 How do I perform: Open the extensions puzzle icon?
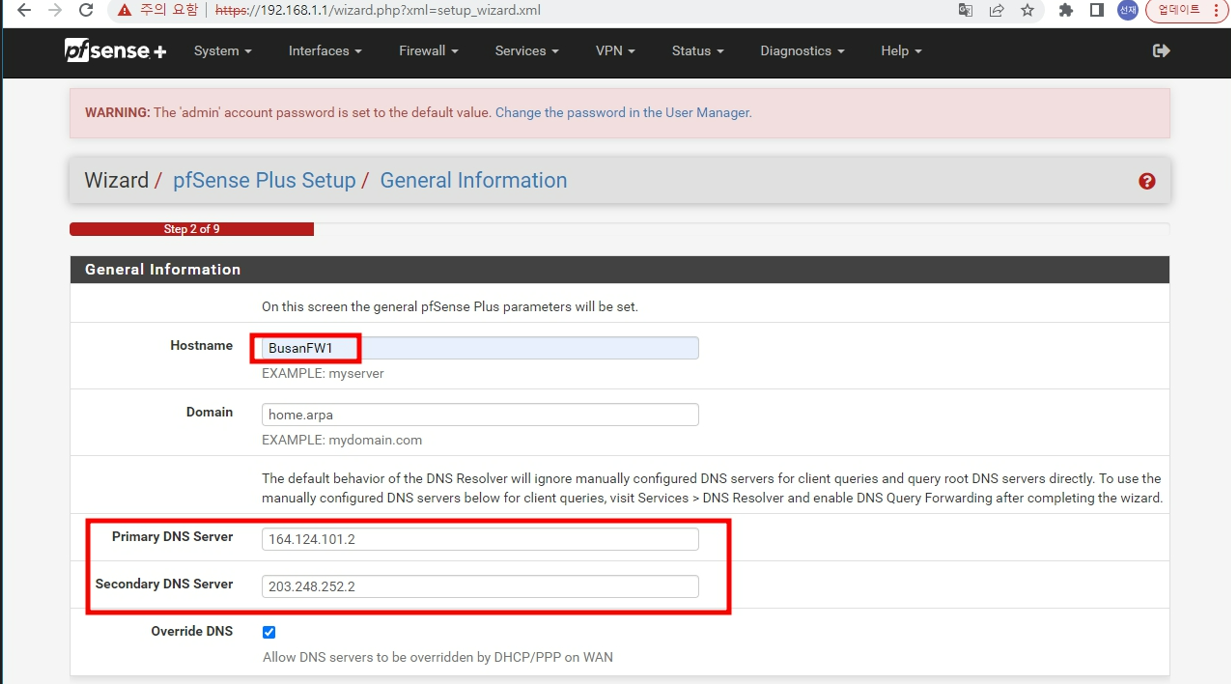1066,10
